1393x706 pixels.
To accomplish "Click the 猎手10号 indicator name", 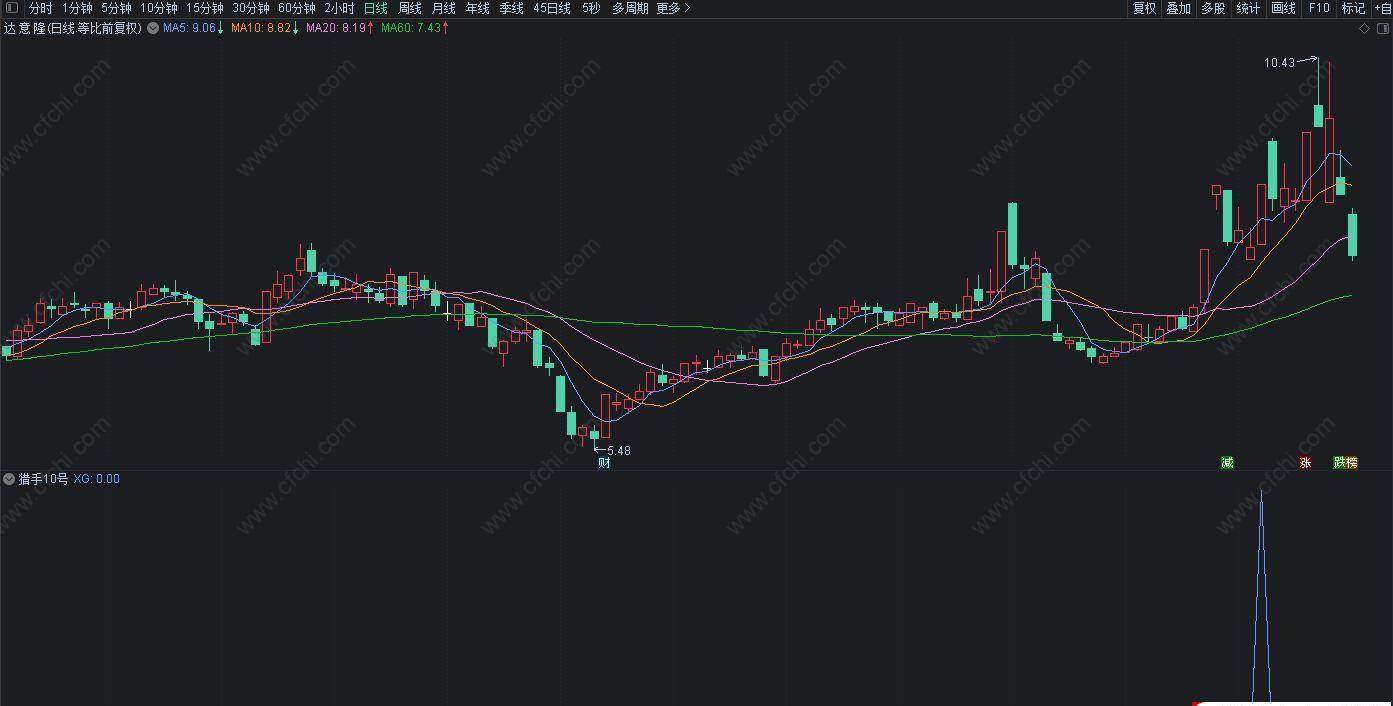I will click(x=43, y=479).
